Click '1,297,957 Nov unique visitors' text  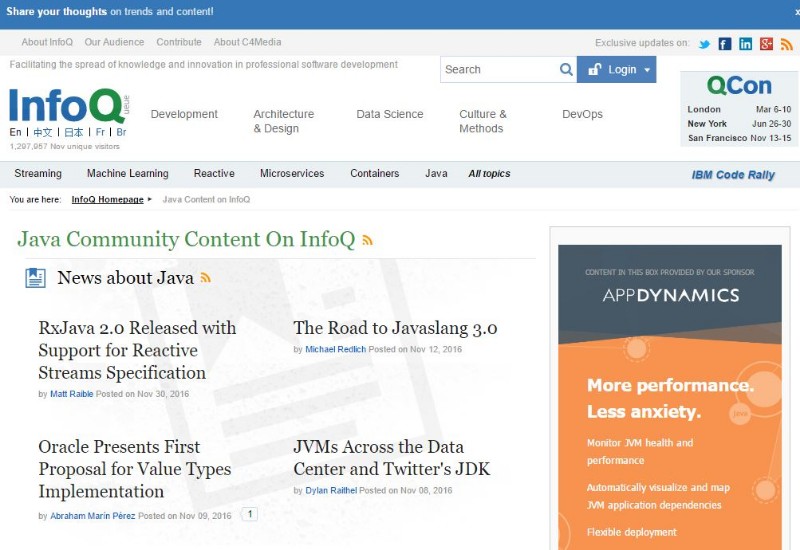[x=65, y=146]
